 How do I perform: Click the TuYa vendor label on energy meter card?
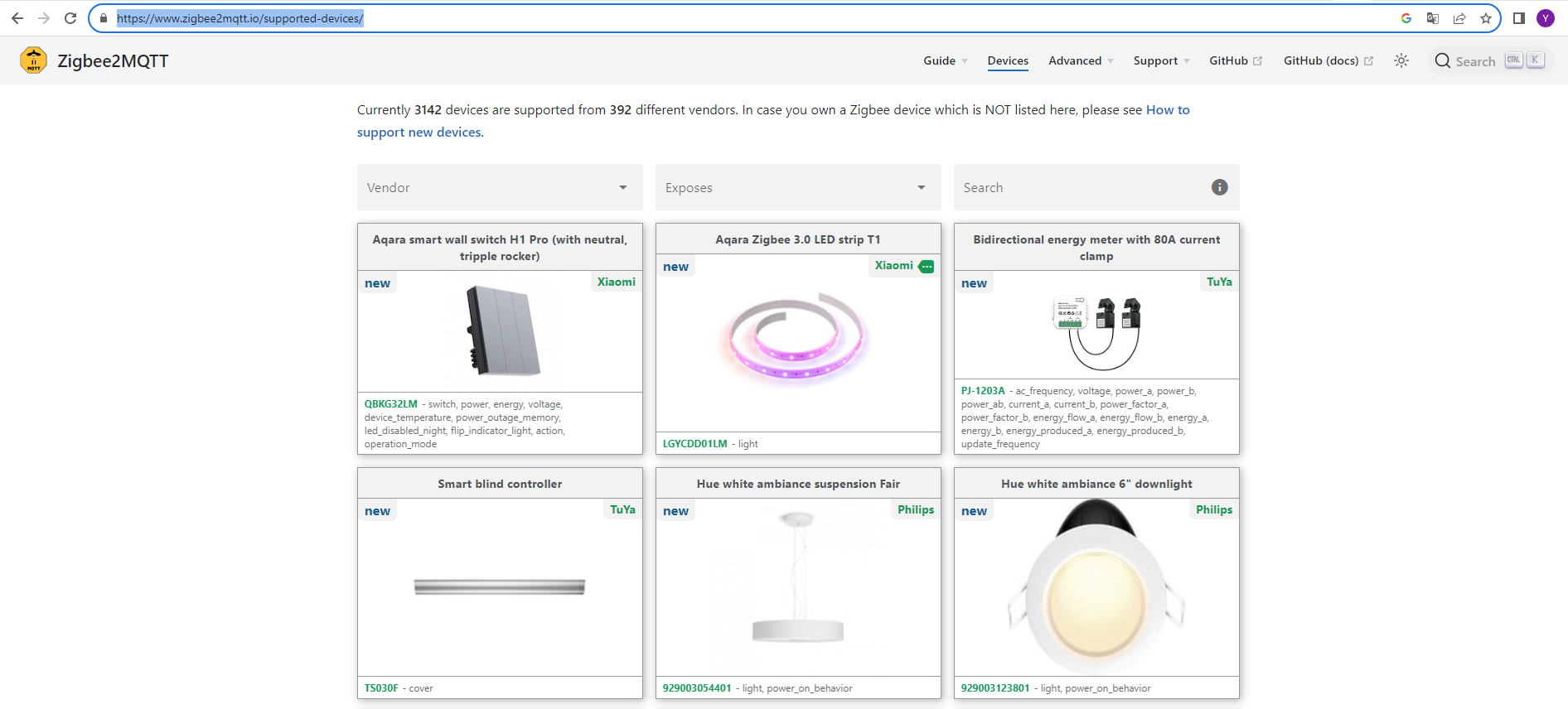click(1219, 282)
